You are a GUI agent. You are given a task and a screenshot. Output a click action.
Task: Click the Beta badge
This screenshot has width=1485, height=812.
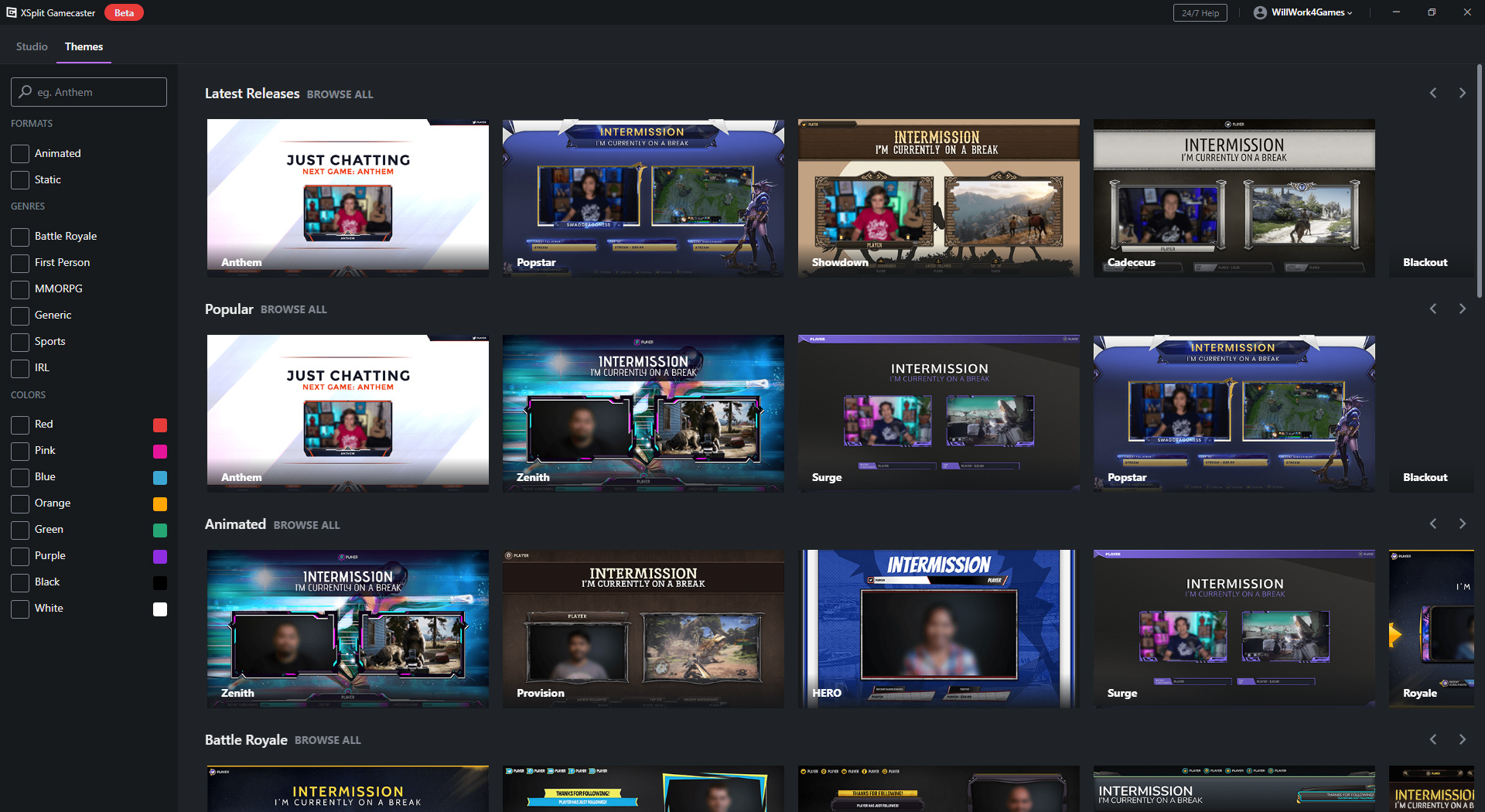(124, 12)
